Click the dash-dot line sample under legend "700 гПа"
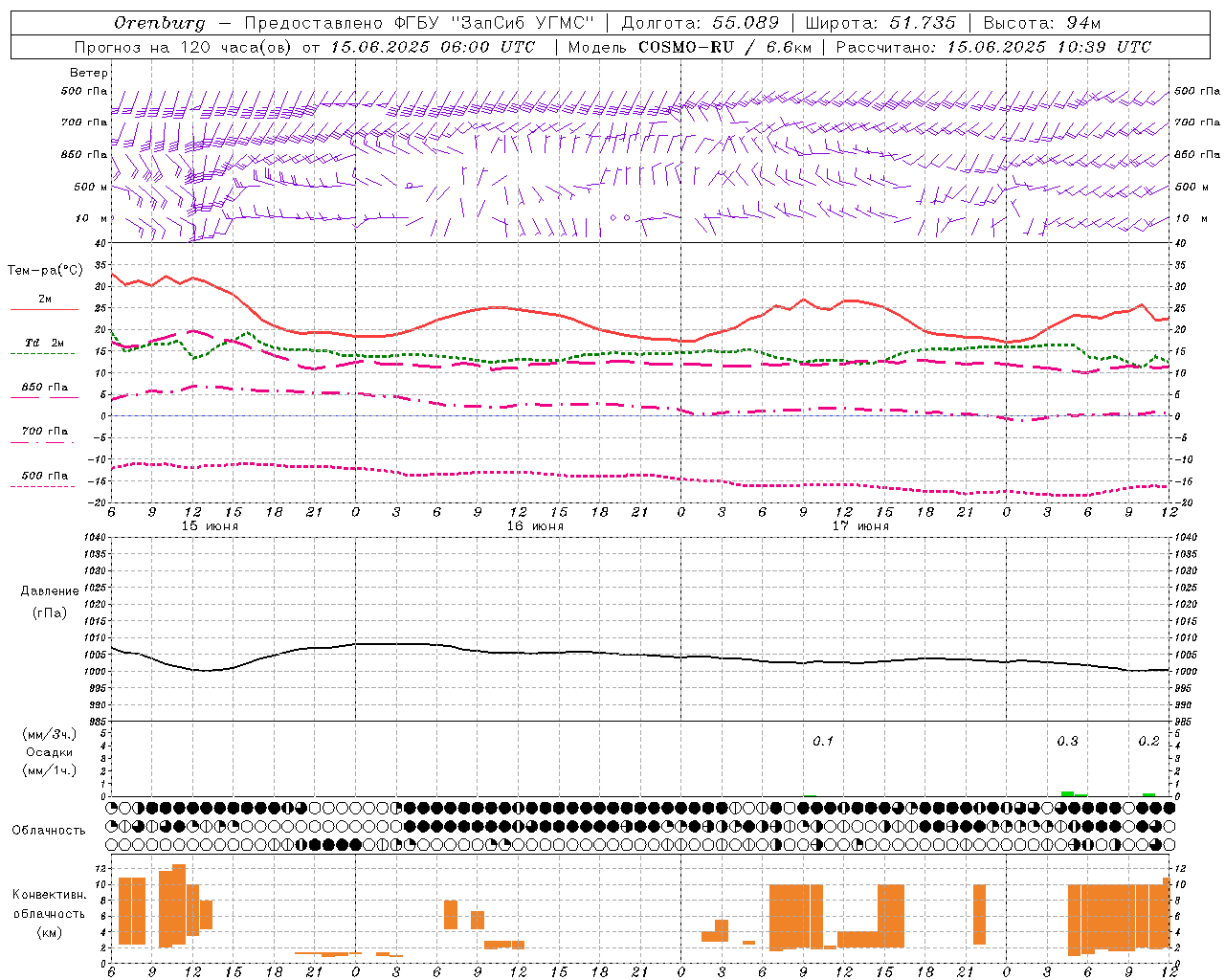The image size is (1225, 980). (42, 442)
